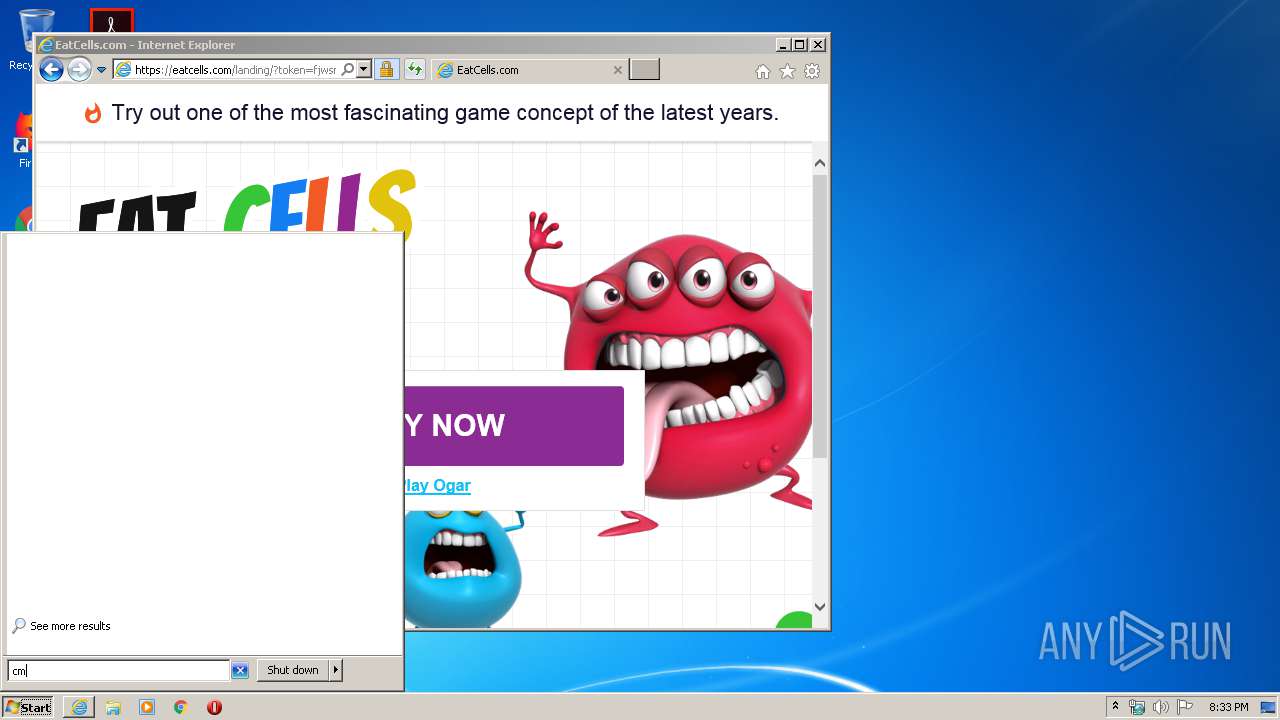Viewport: 1280px width, 720px height.
Task: Open the Action Center flag icon
Action: pos(1184,707)
